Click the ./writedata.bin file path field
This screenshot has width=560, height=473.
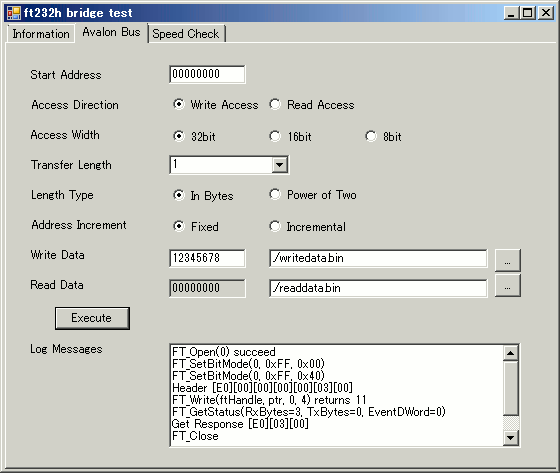[x=378, y=258]
